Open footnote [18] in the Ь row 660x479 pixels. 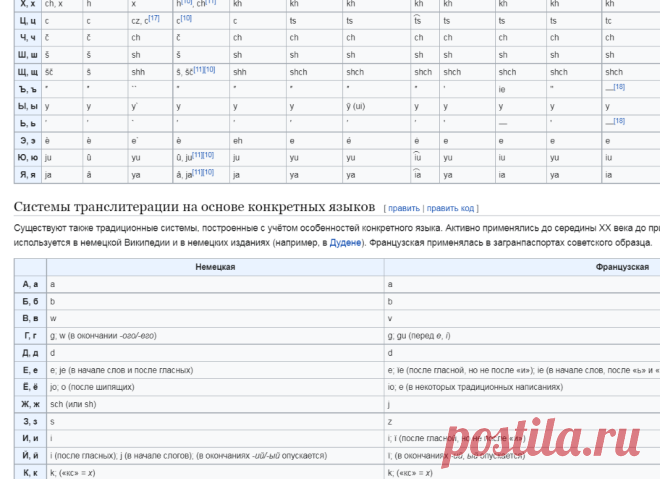[x=619, y=121]
